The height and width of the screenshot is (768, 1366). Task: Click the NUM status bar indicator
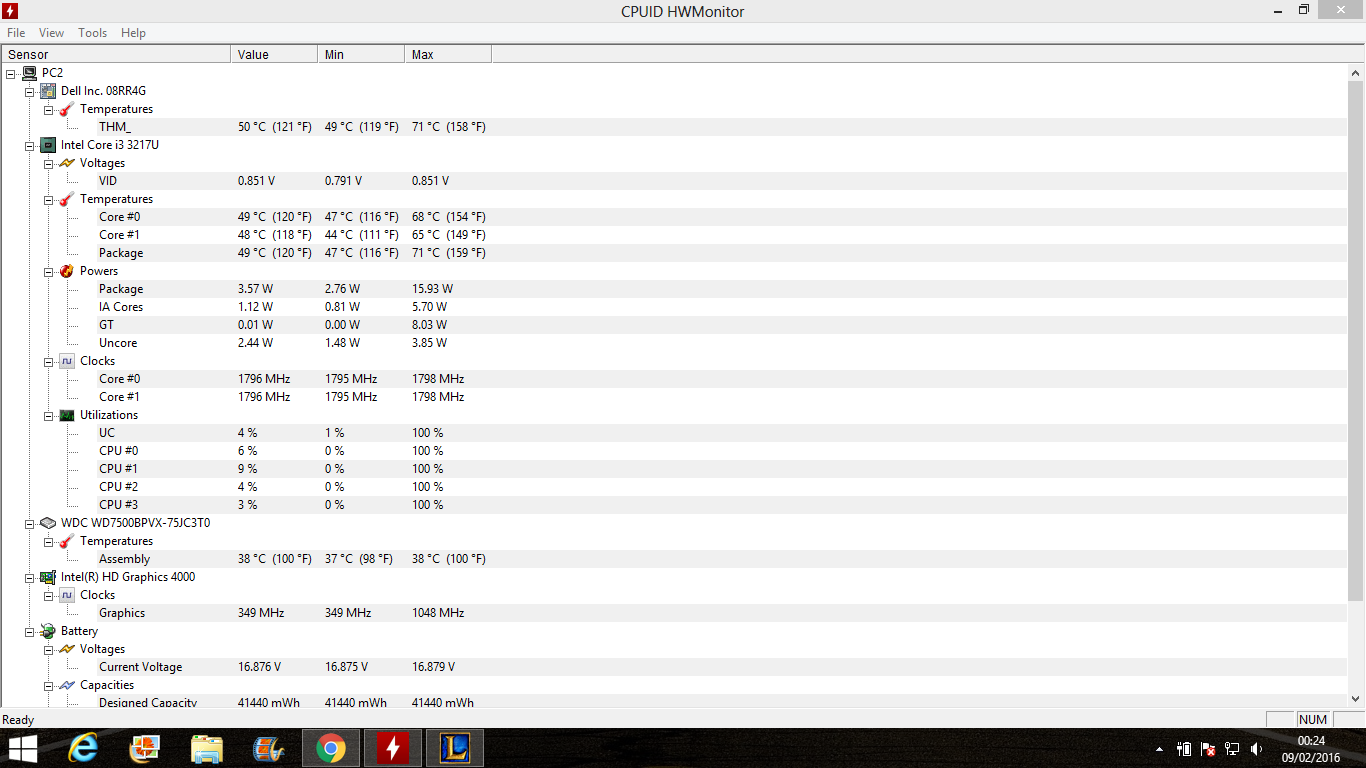point(1313,719)
